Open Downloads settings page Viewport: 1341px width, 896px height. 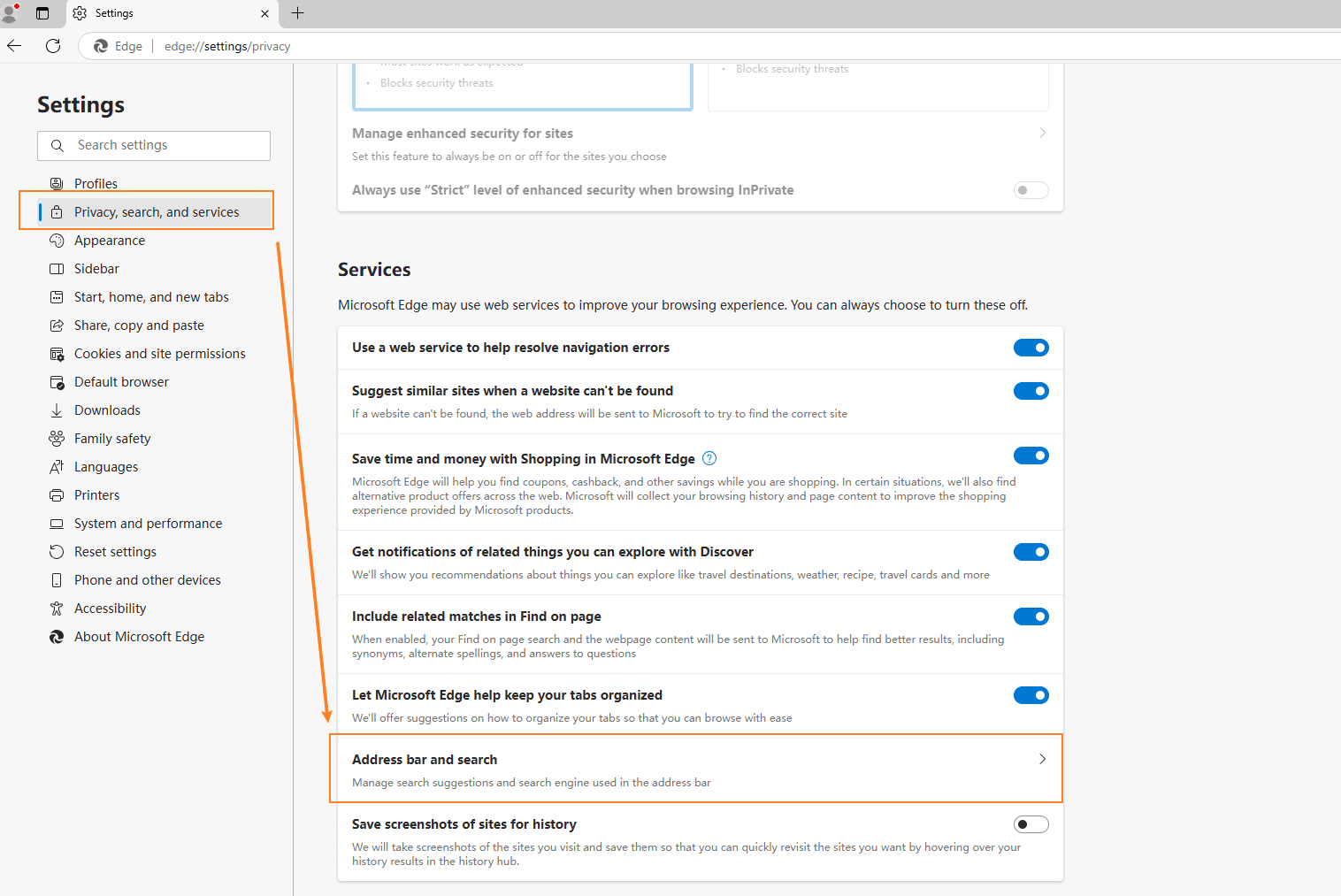[x=107, y=410]
